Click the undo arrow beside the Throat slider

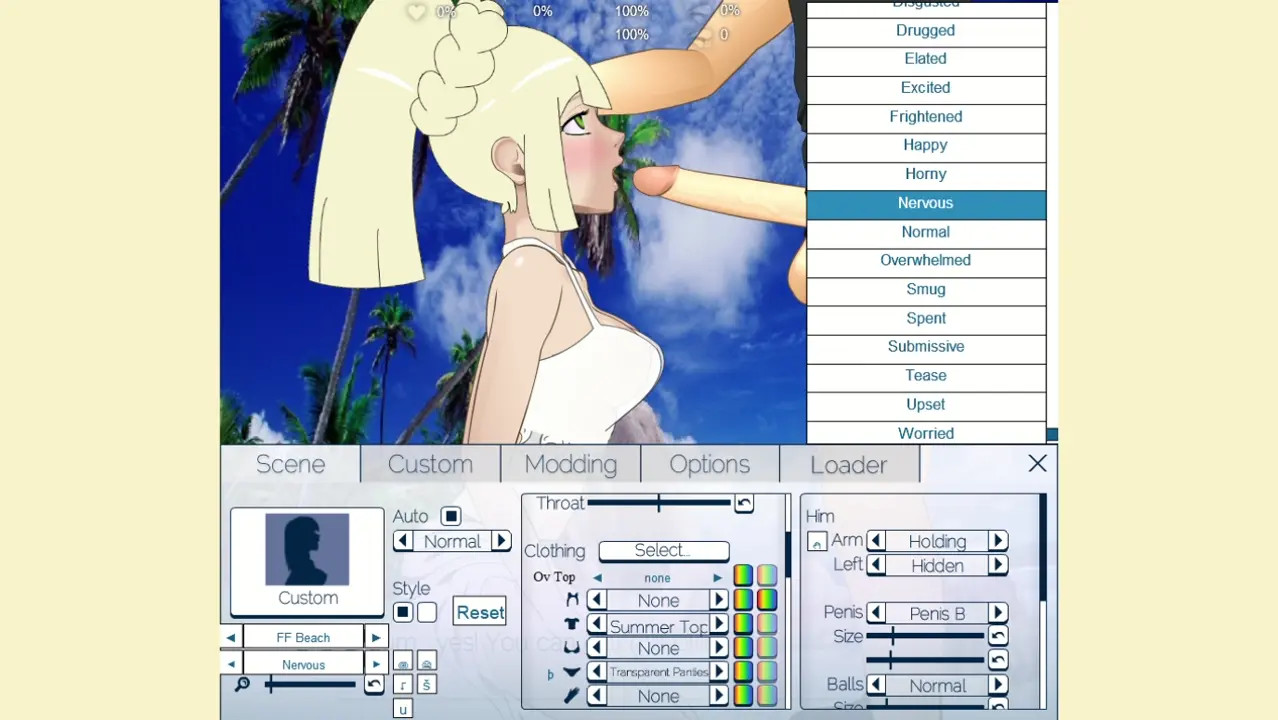tap(743, 503)
